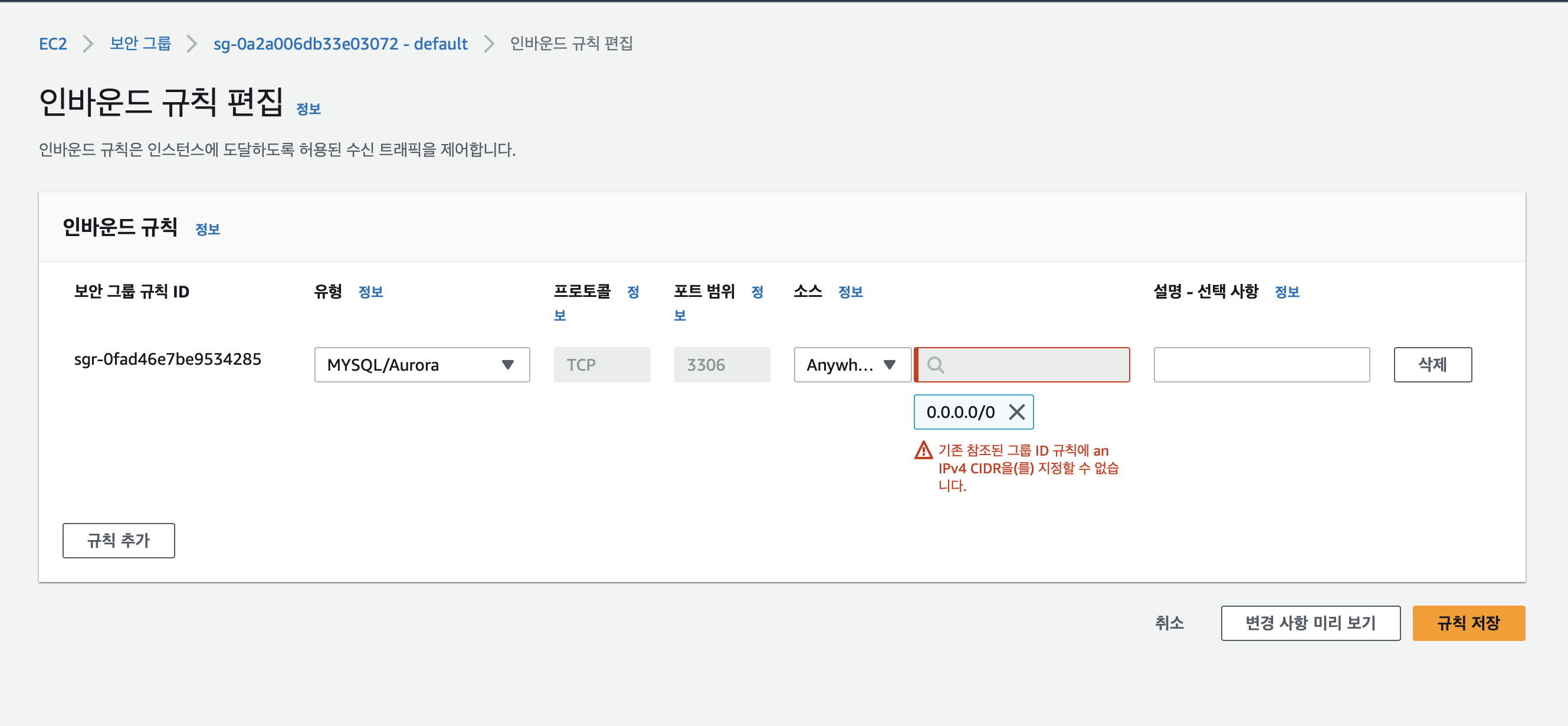The width and height of the screenshot is (1568, 726).
Task: Open sg-0a2a006db33e03072 - default breadcrumb
Action: point(340,44)
